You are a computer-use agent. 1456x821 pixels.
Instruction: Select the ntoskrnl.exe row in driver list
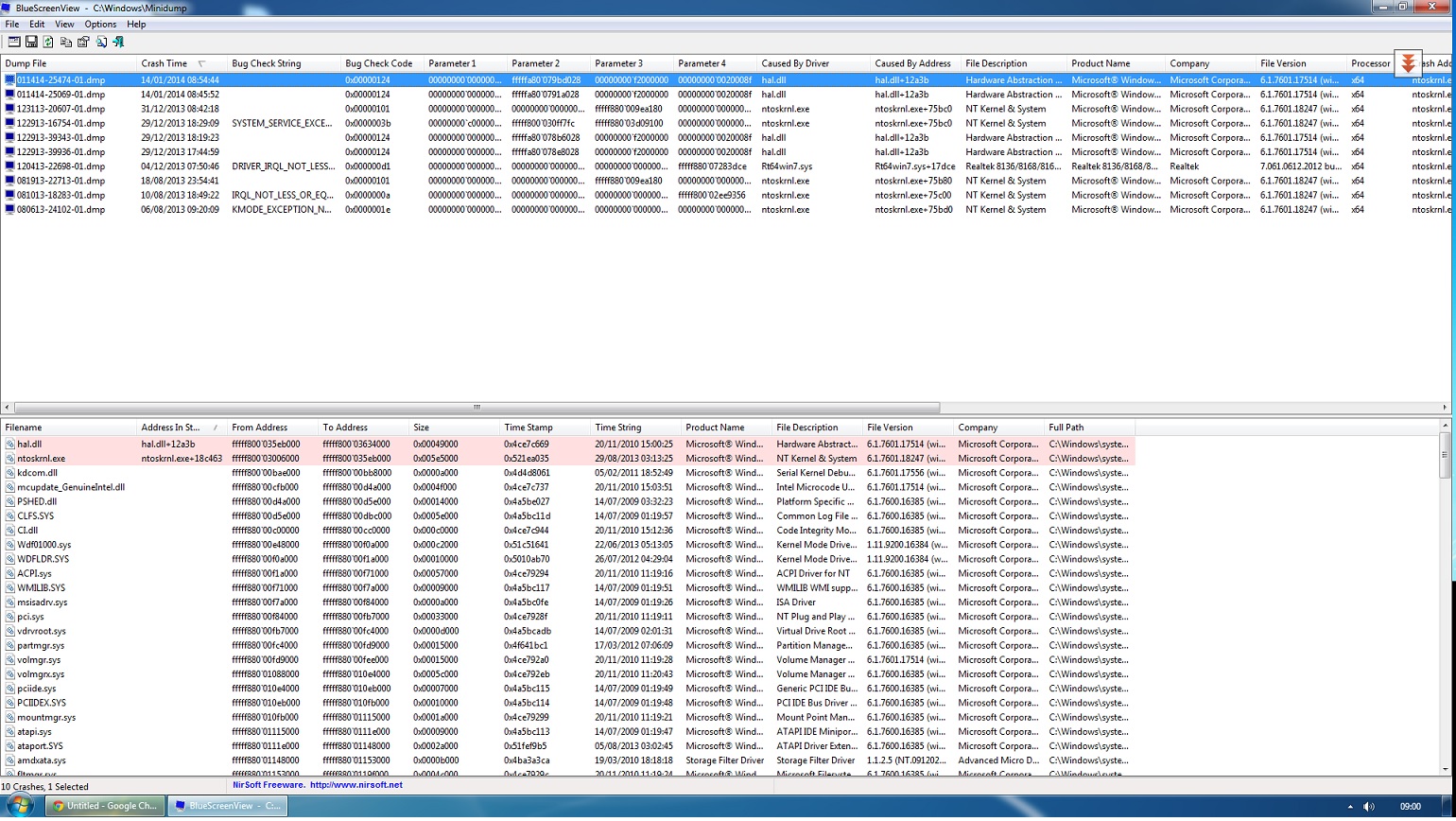point(41,459)
